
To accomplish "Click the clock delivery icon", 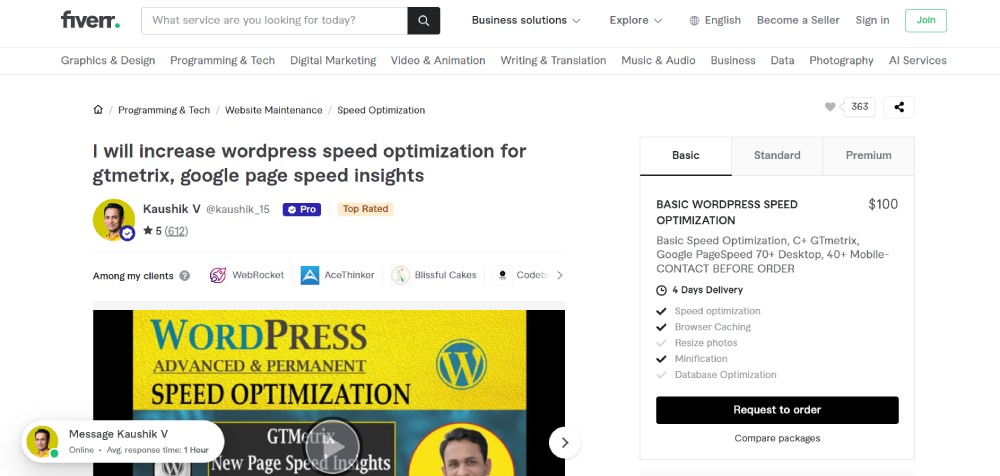I will point(661,290).
